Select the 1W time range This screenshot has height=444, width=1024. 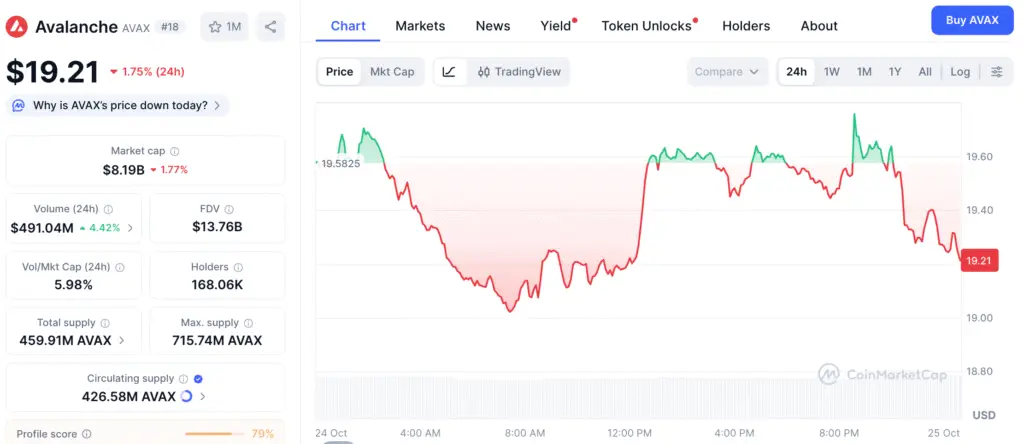click(832, 72)
